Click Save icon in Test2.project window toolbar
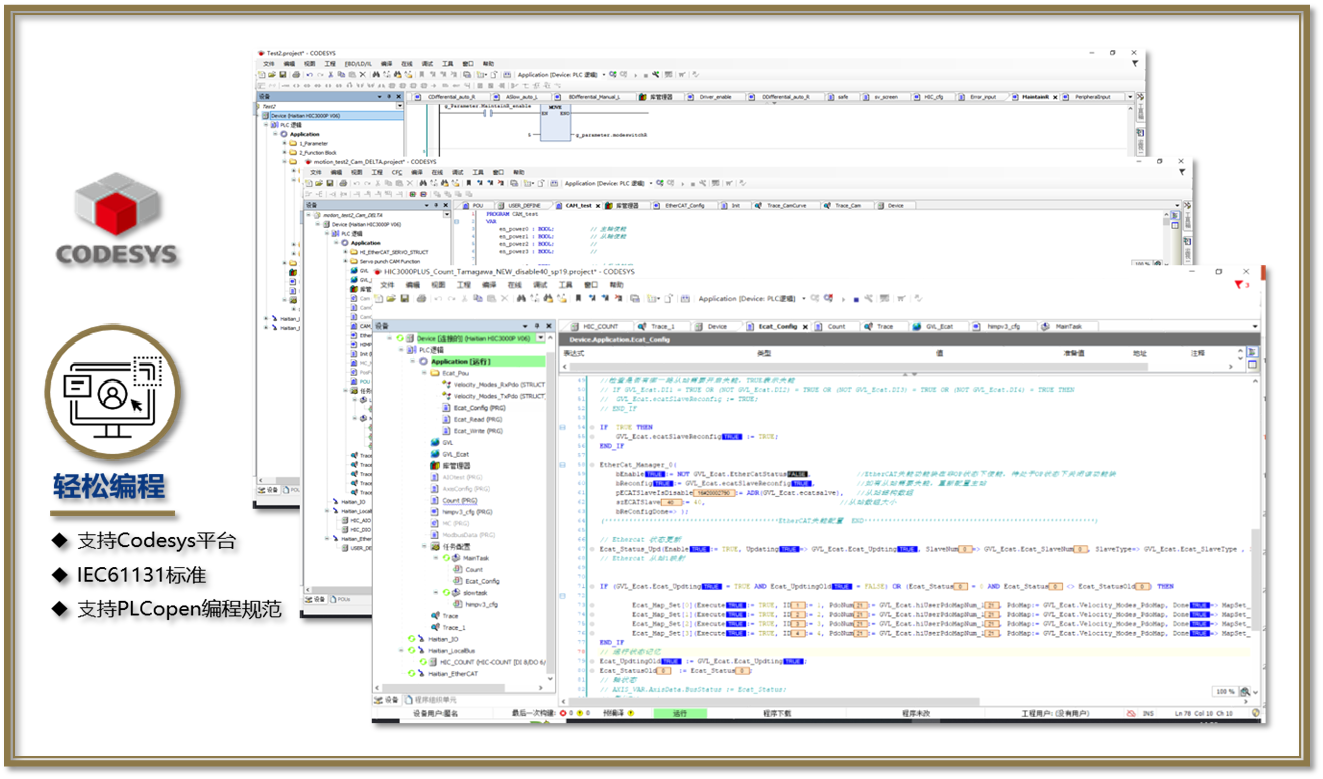Screen dimensions: 1323x779 tap(283, 74)
